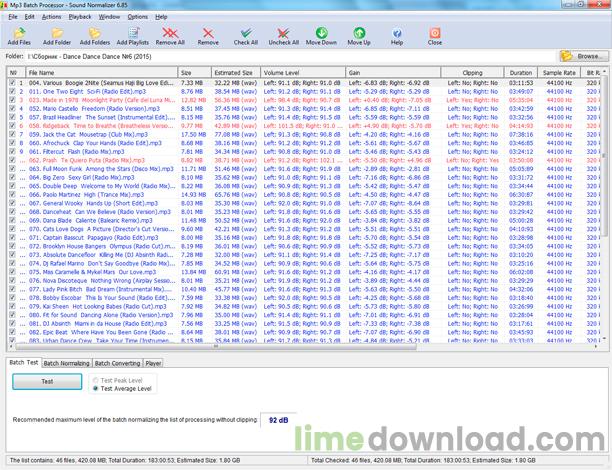Image resolution: width=612 pixels, height=470 pixels.
Task: Open the Options menu
Action: coord(138,17)
